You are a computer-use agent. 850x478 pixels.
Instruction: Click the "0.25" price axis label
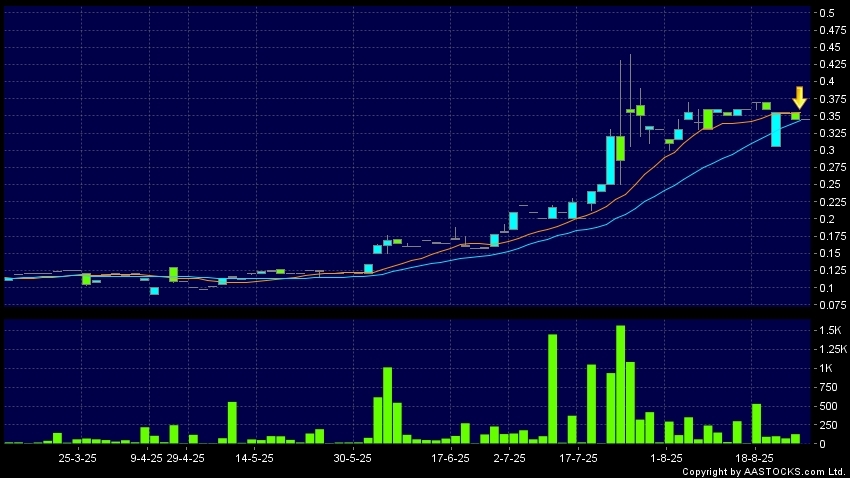click(x=830, y=185)
